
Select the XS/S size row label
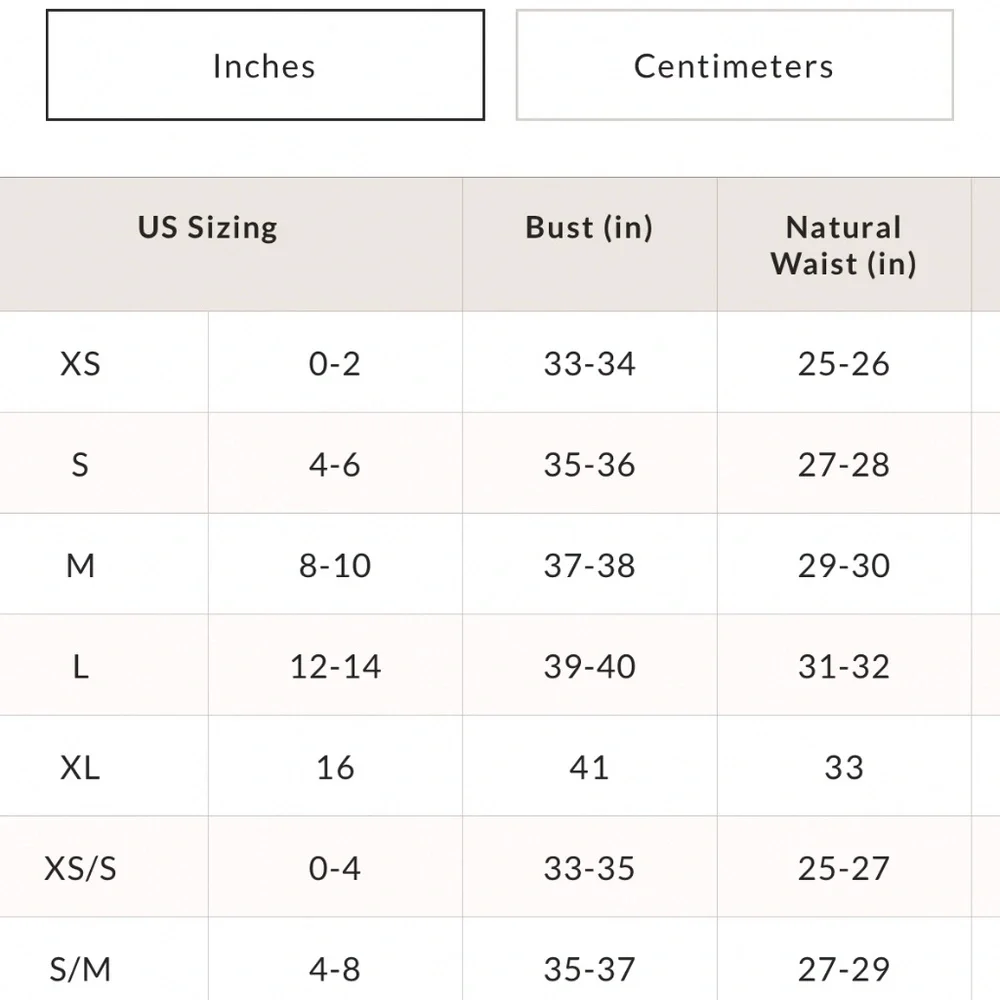[81, 868]
